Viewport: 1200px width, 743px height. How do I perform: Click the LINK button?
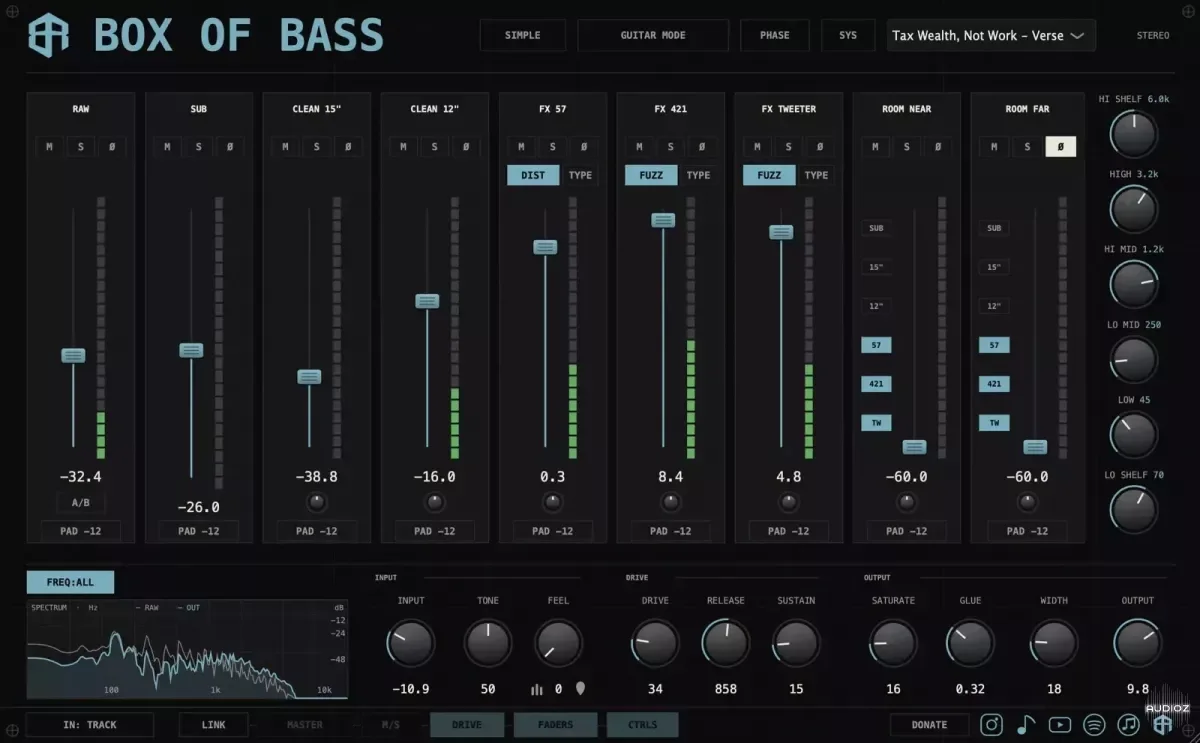click(213, 725)
